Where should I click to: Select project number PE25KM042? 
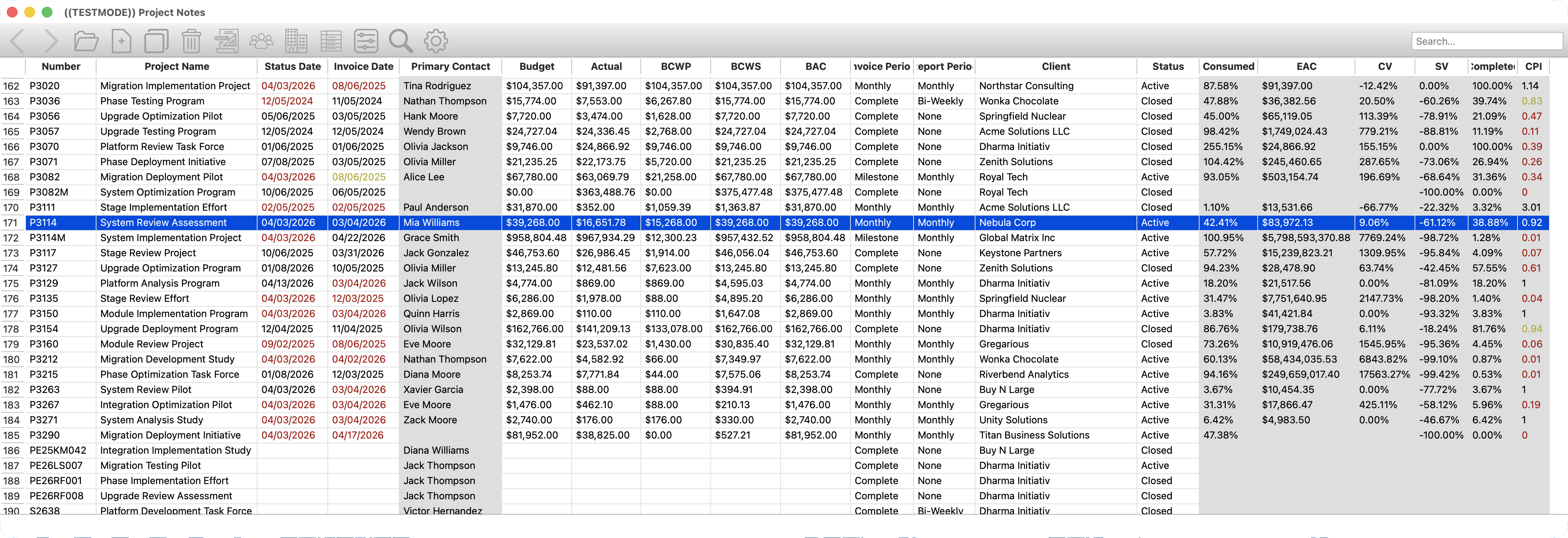point(58,451)
